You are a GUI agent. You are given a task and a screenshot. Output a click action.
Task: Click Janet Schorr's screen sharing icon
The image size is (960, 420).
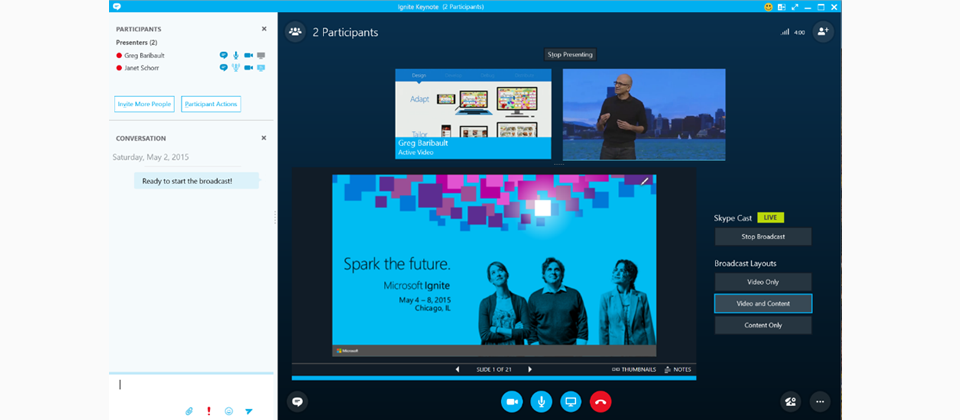pyautogui.click(x=261, y=67)
